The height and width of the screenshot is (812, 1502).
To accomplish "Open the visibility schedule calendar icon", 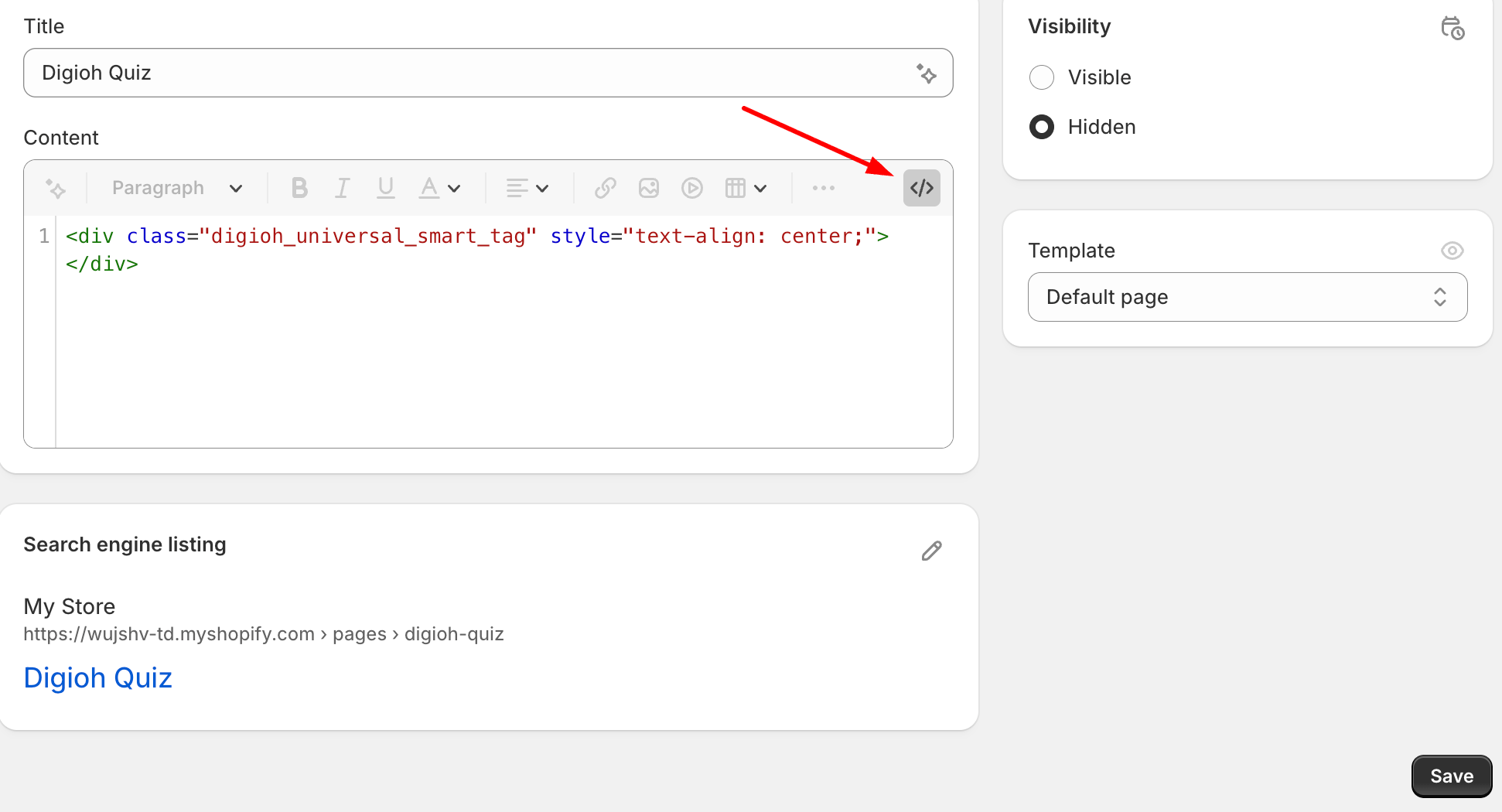I will (x=1453, y=27).
